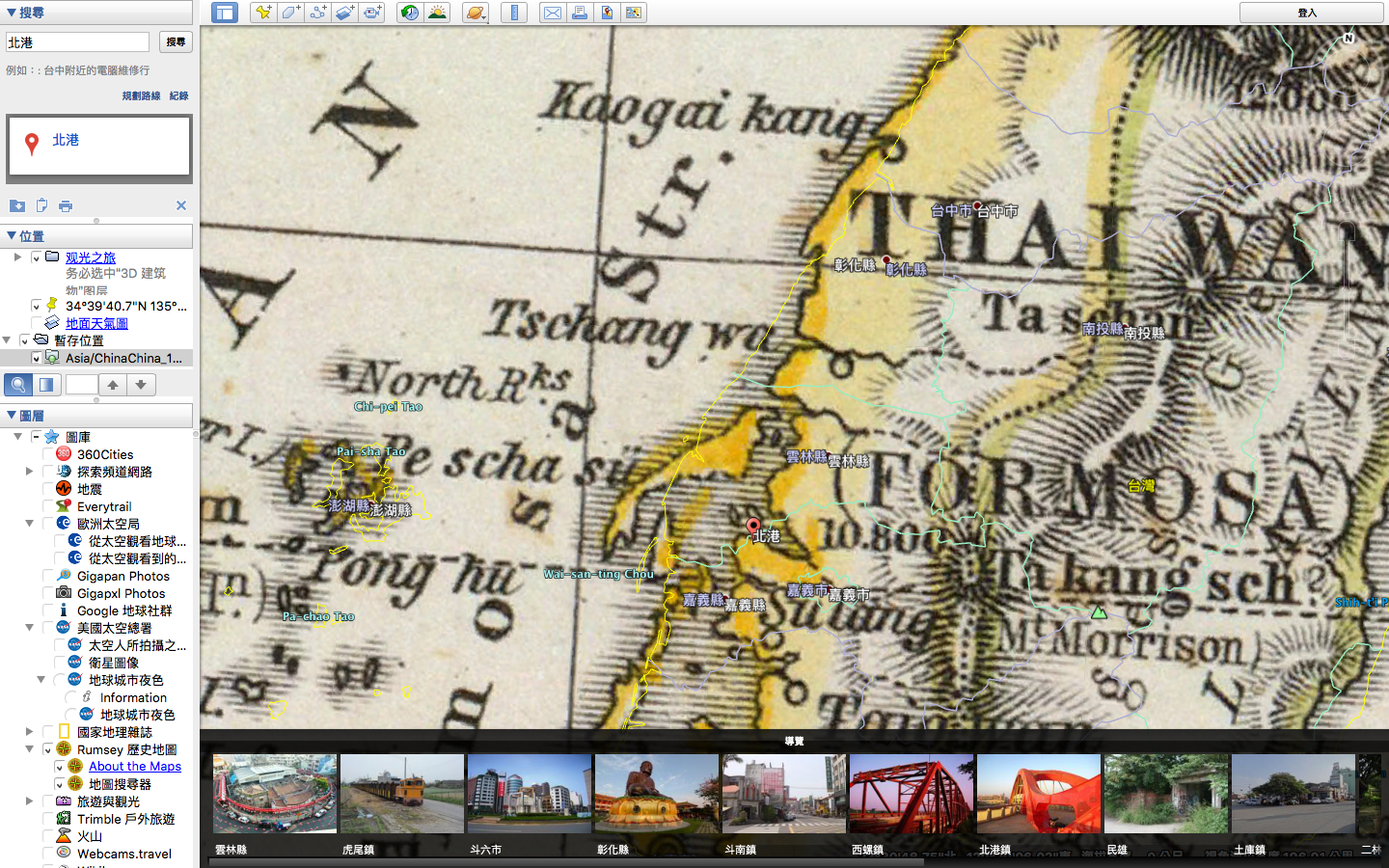Viewport: 1389px width, 868px height.
Task: Save search result to My Places folder icon
Action: coord(17,205)
